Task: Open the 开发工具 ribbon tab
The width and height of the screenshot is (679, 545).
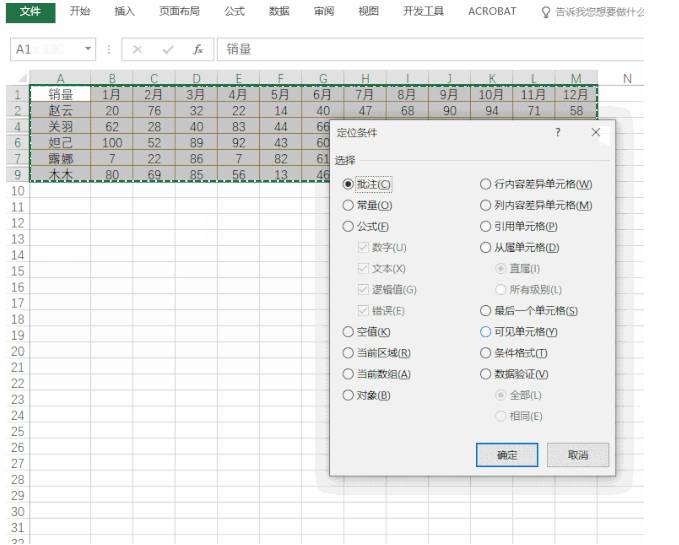Action: (423, 12)
